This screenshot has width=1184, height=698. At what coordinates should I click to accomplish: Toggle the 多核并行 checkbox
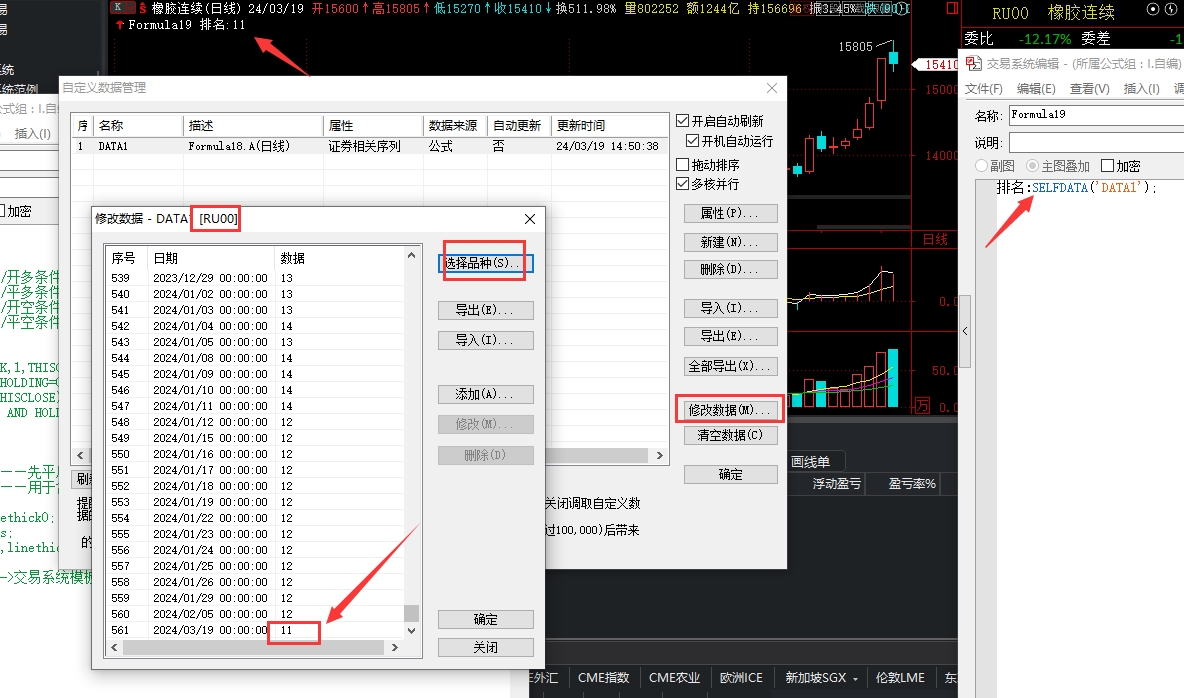point(683,184)
